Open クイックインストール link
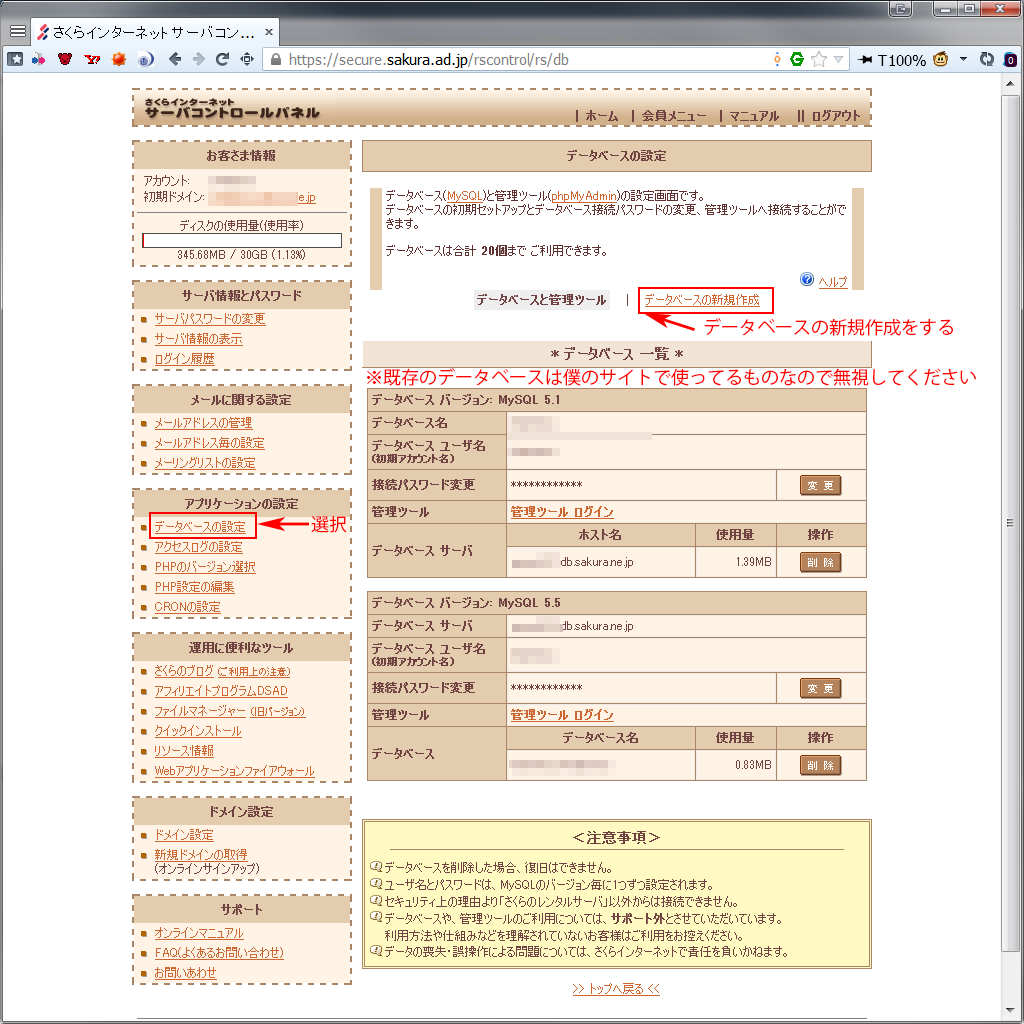The width and height of the screenshot is (1024, 1024). click(x=198, y=731)
